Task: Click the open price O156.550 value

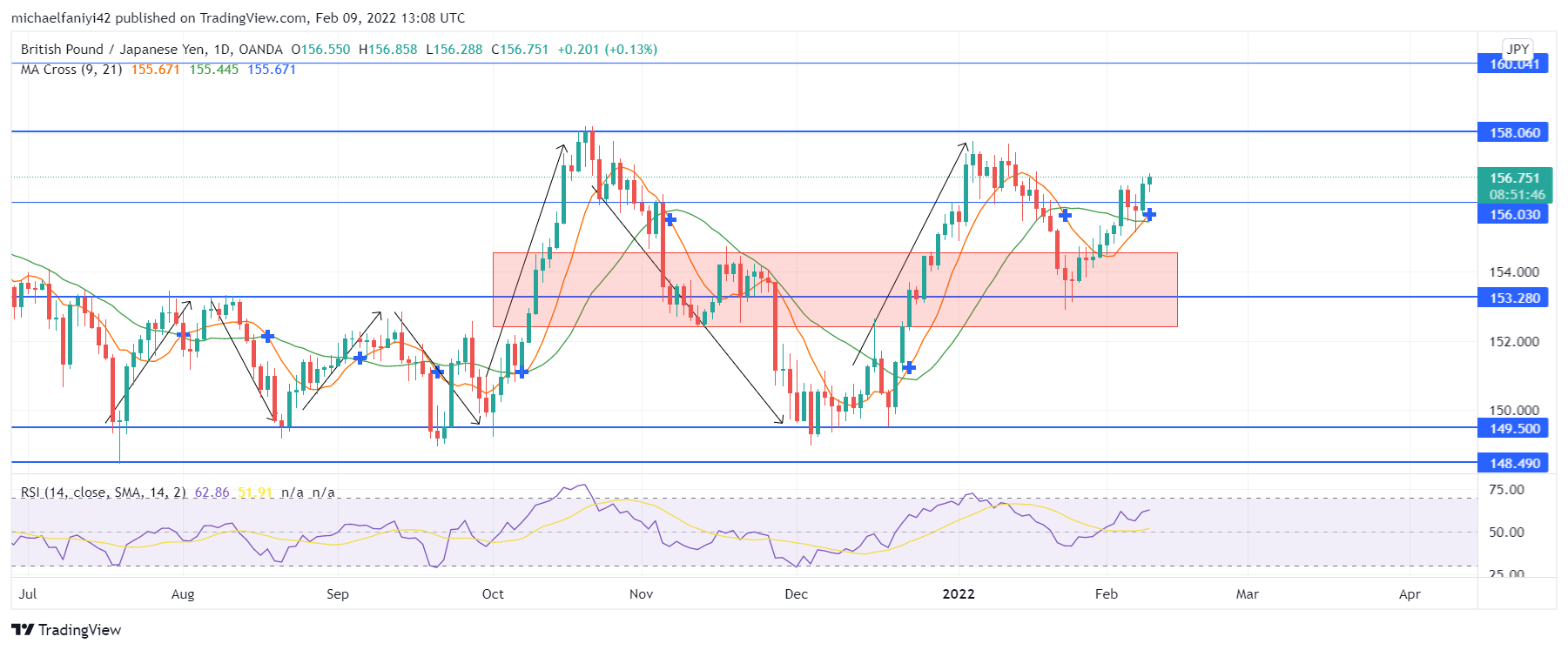Action: tap(320, 50)
